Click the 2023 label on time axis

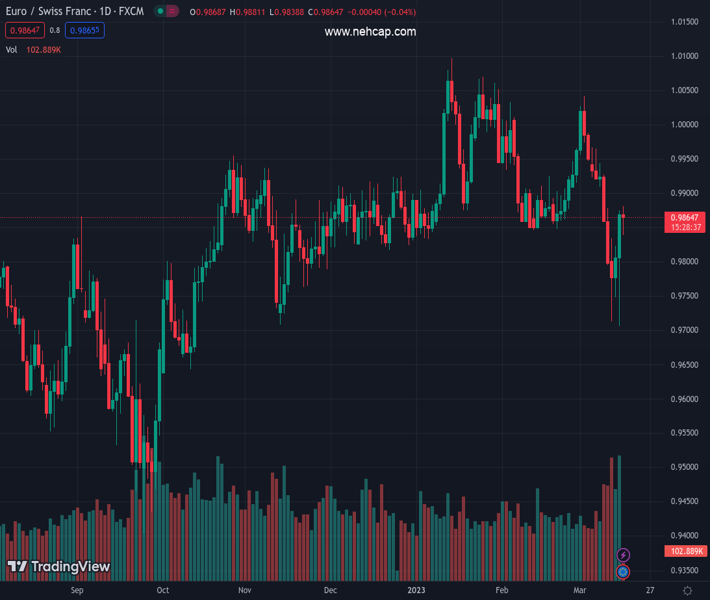pos(418,590)
